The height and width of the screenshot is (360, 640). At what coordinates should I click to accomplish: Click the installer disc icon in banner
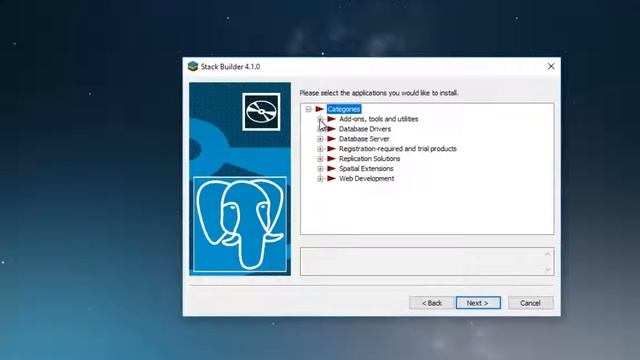click(x=261, y=112)
